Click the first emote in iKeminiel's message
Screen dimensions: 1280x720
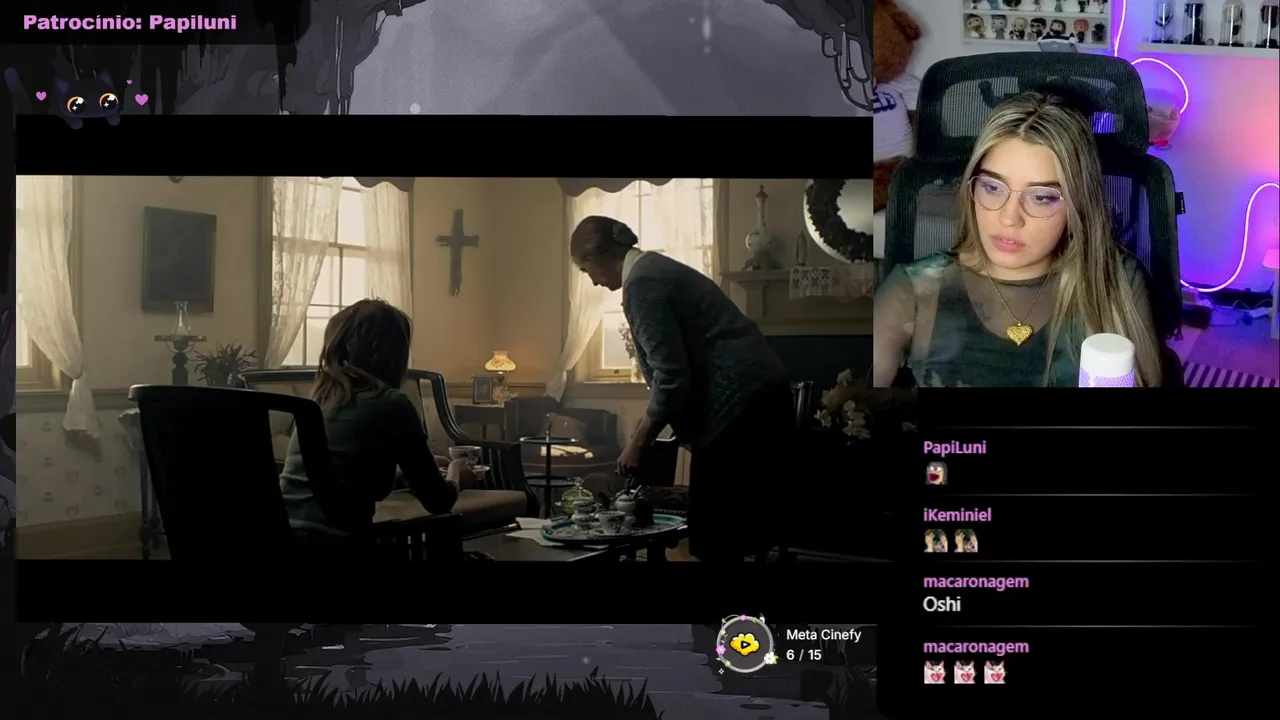(x=935, y=541)
